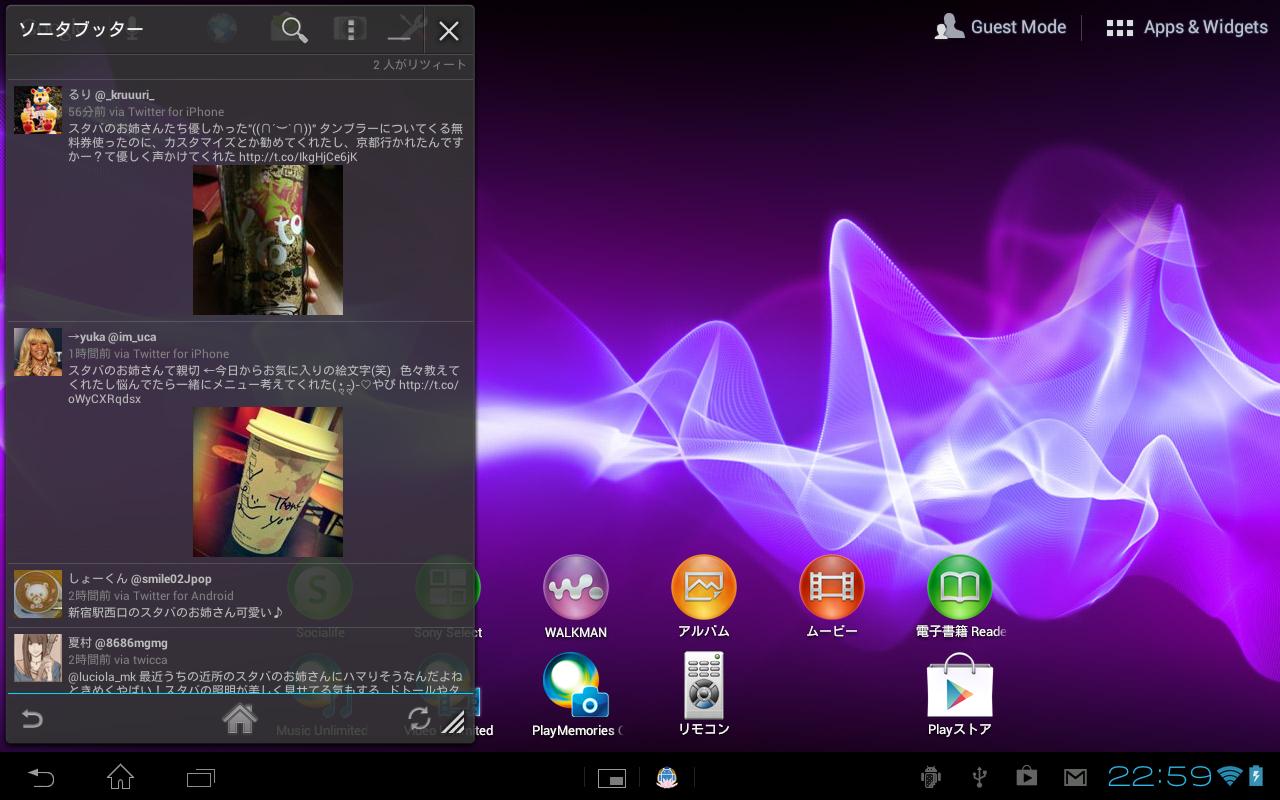Open the アルバム app
1280x800 pixels.
click(x=704, y=597)
